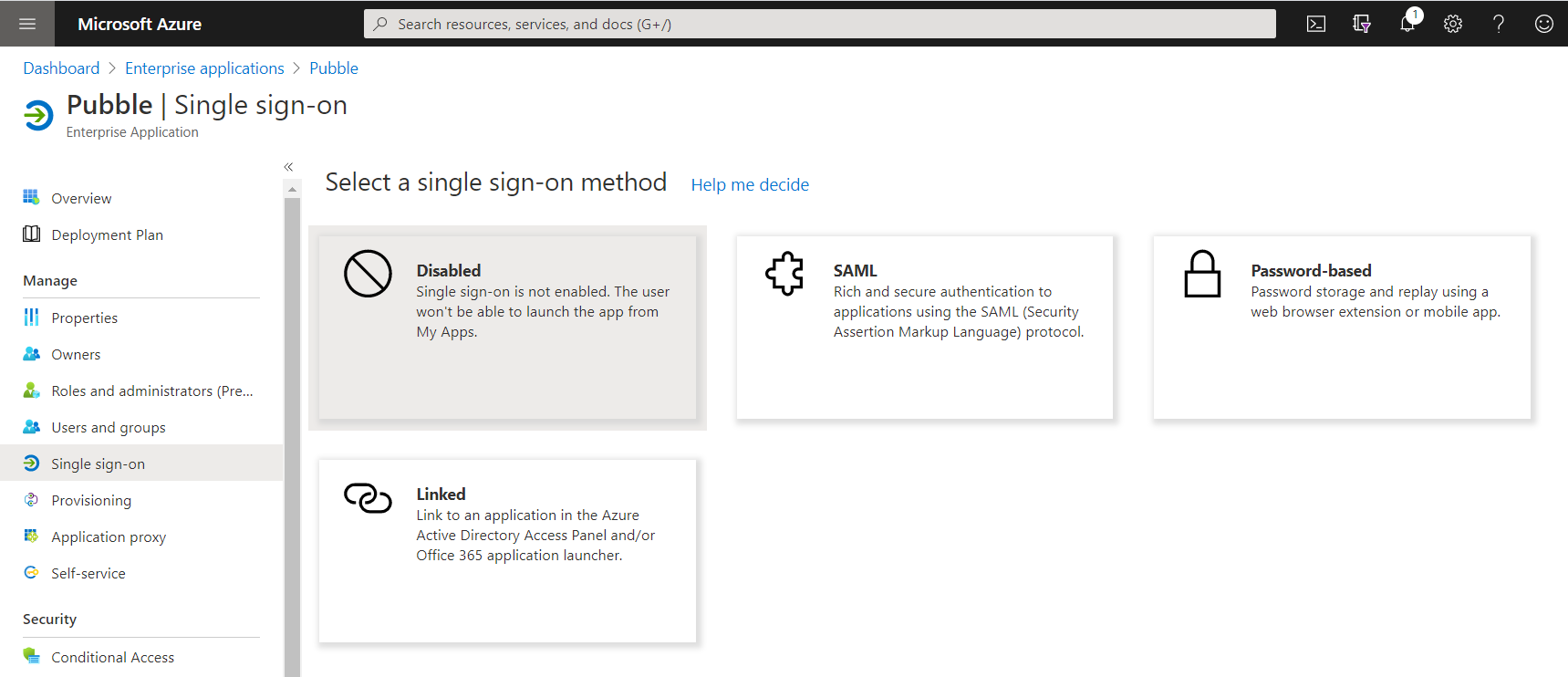Click the search magnifier icon

pyautogui.click(x=380, y=24)
